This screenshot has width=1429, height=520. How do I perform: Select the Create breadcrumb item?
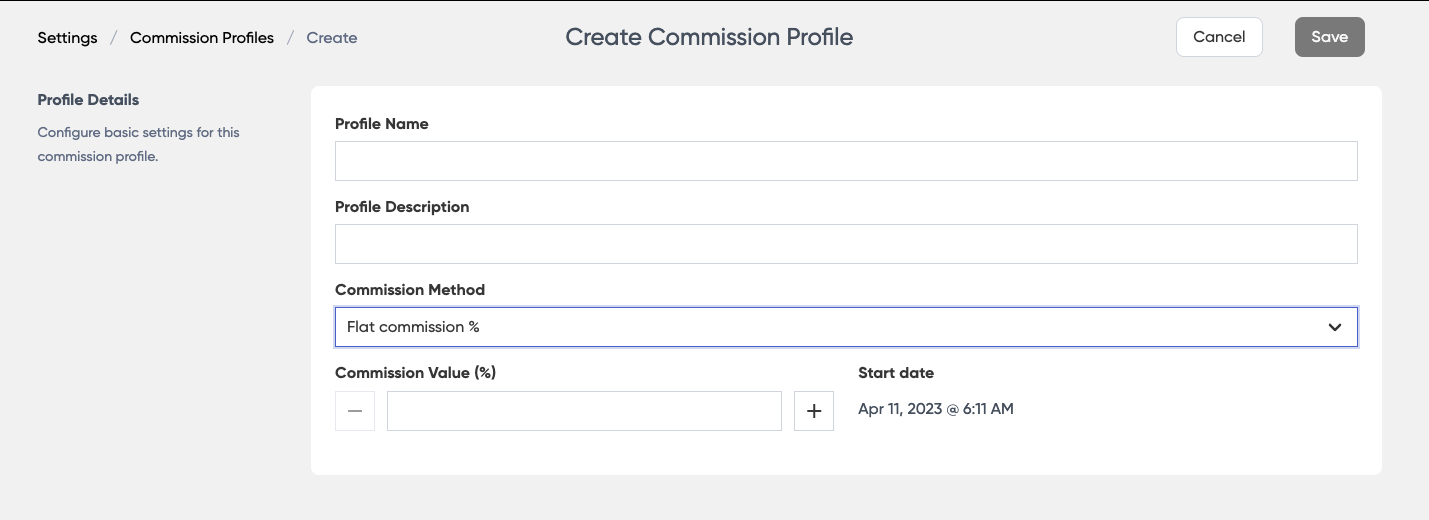tap(332, 38)
